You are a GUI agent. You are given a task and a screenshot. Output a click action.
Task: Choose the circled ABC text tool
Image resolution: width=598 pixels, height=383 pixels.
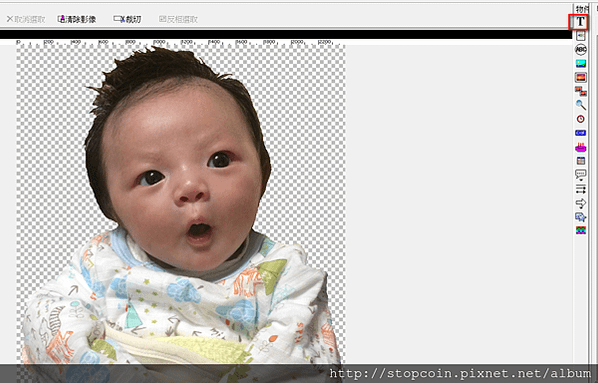pos(580,49)
